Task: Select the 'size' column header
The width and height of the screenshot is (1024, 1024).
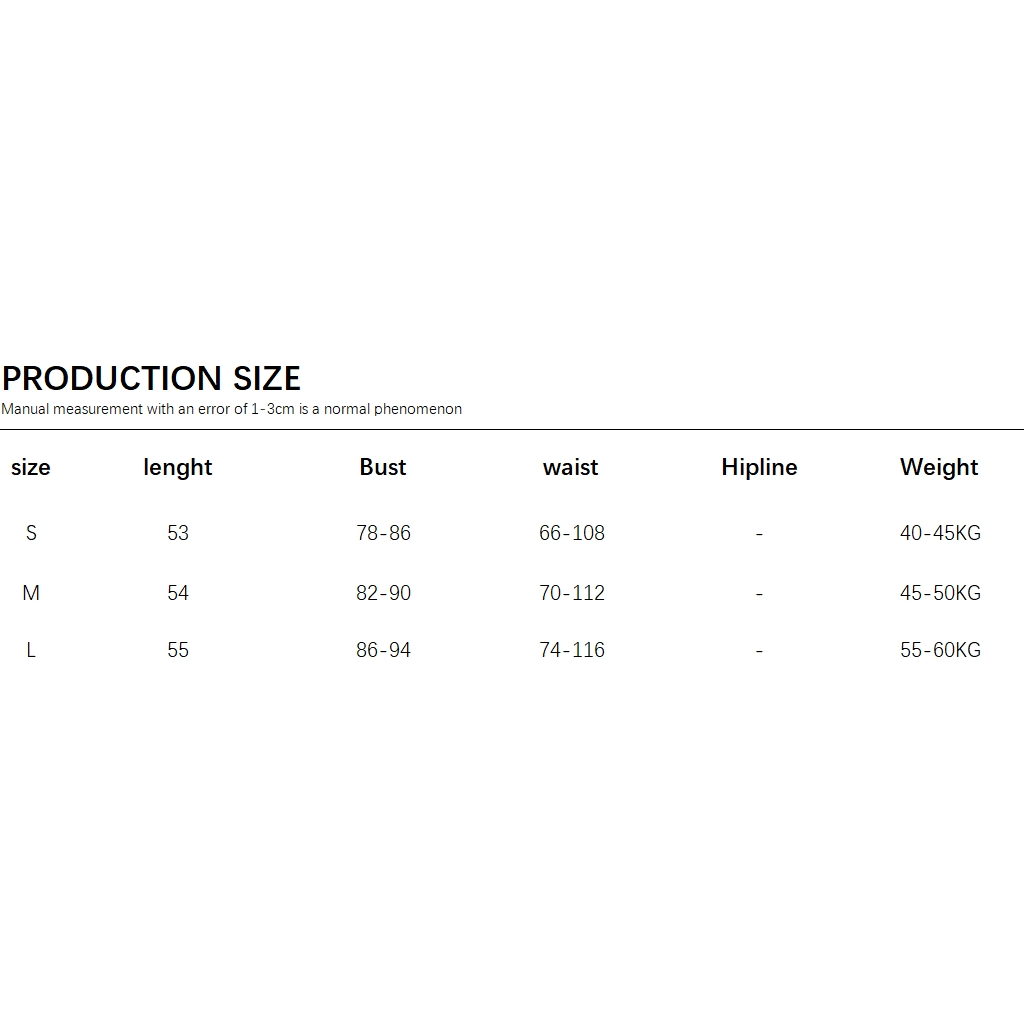Action: pyautogui.click(x=31, y=467)
